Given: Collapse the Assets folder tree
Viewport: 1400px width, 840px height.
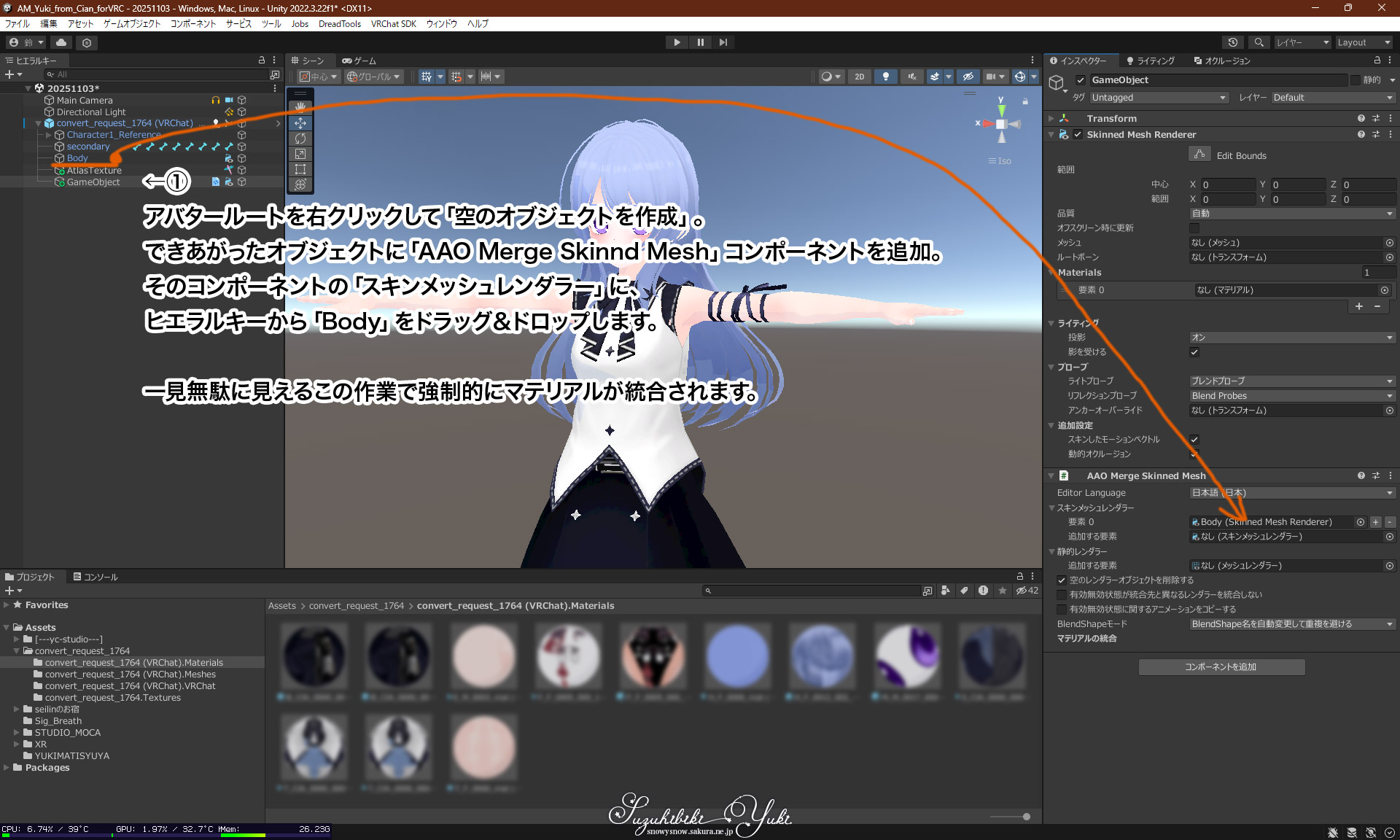Looking at the screenshot, I should point(7,628).
